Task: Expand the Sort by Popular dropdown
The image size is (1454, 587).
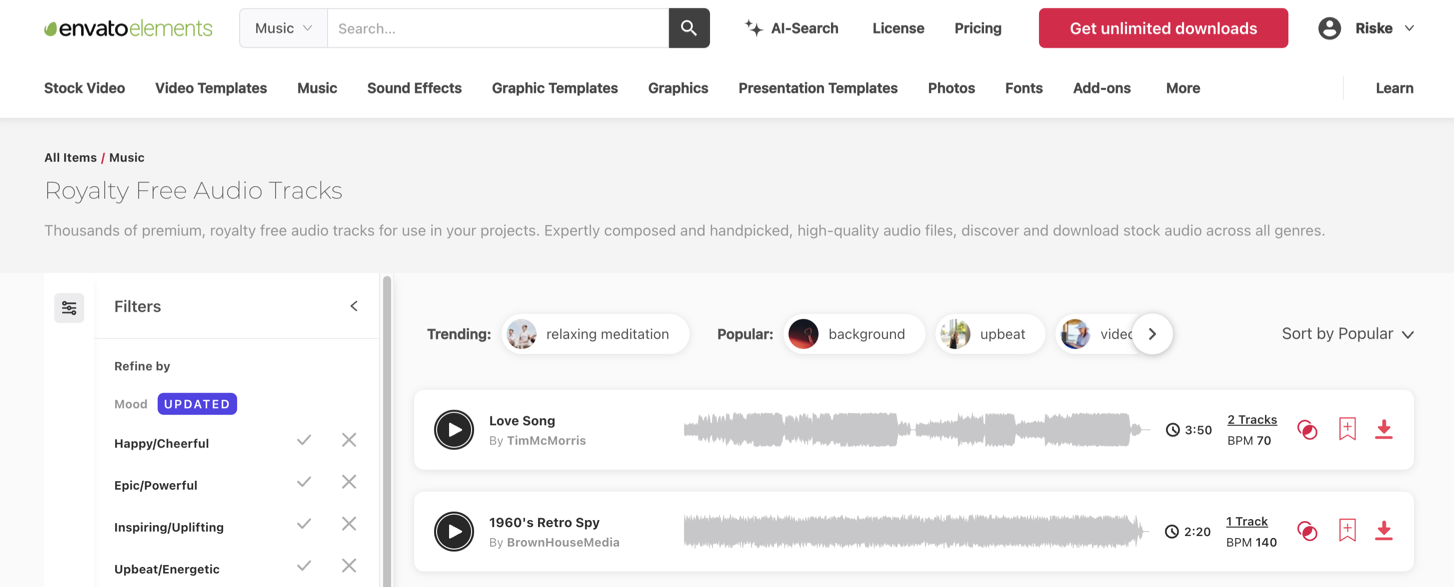Action: 1347,334
